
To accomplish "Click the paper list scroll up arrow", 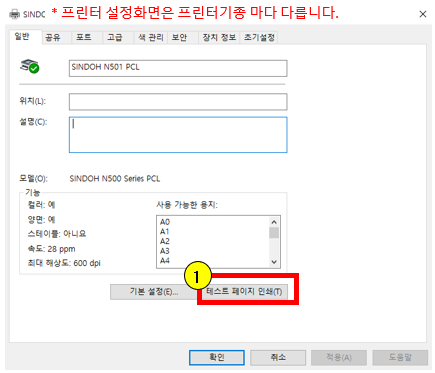I will [274, 222].
